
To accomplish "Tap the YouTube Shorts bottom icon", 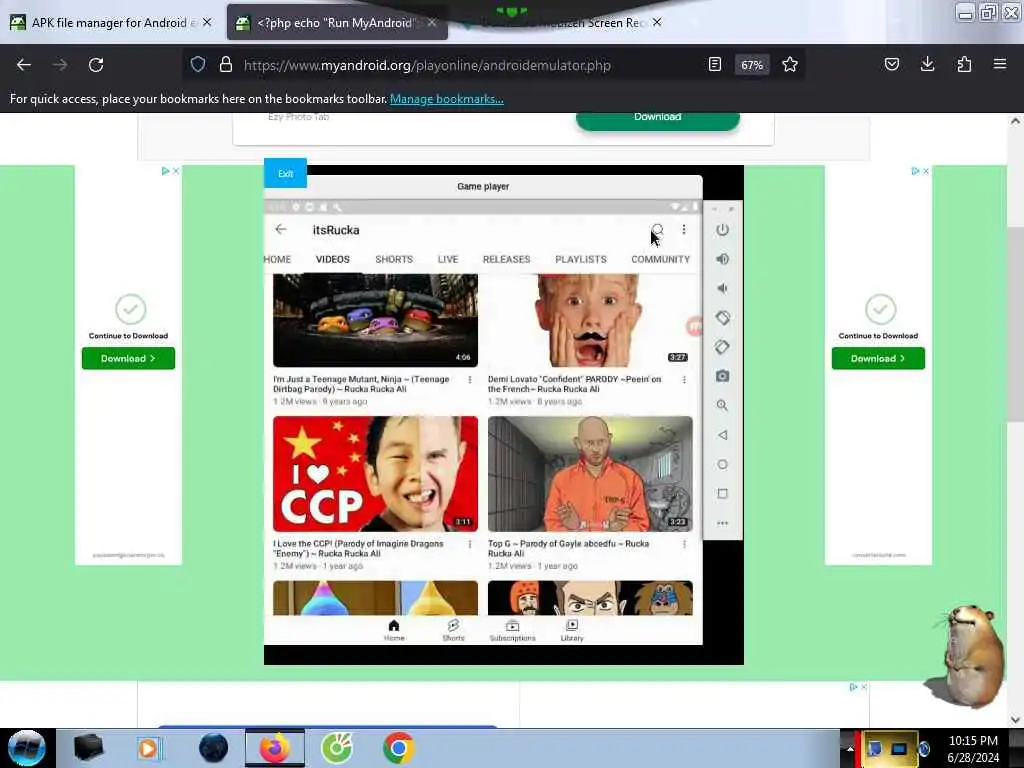I will tap(453, 630).
